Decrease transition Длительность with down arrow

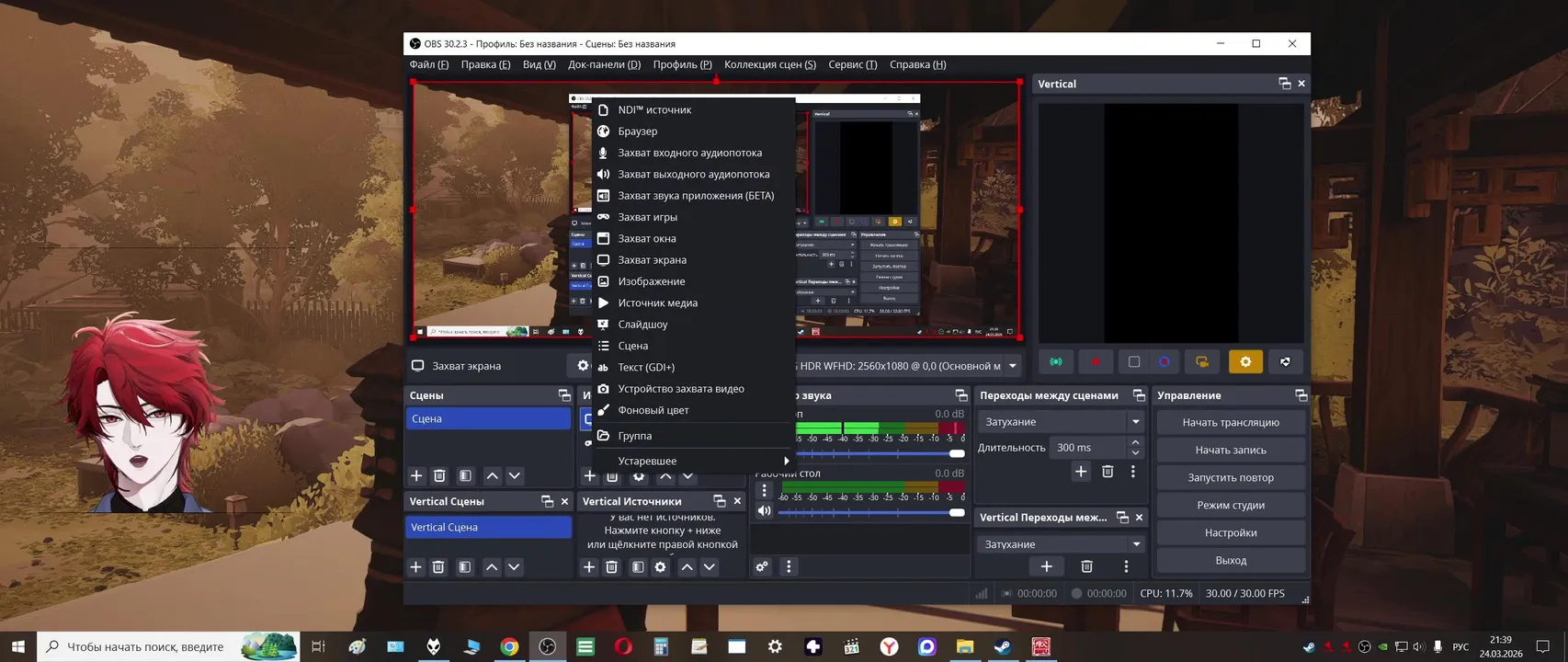click(1135, 452)
